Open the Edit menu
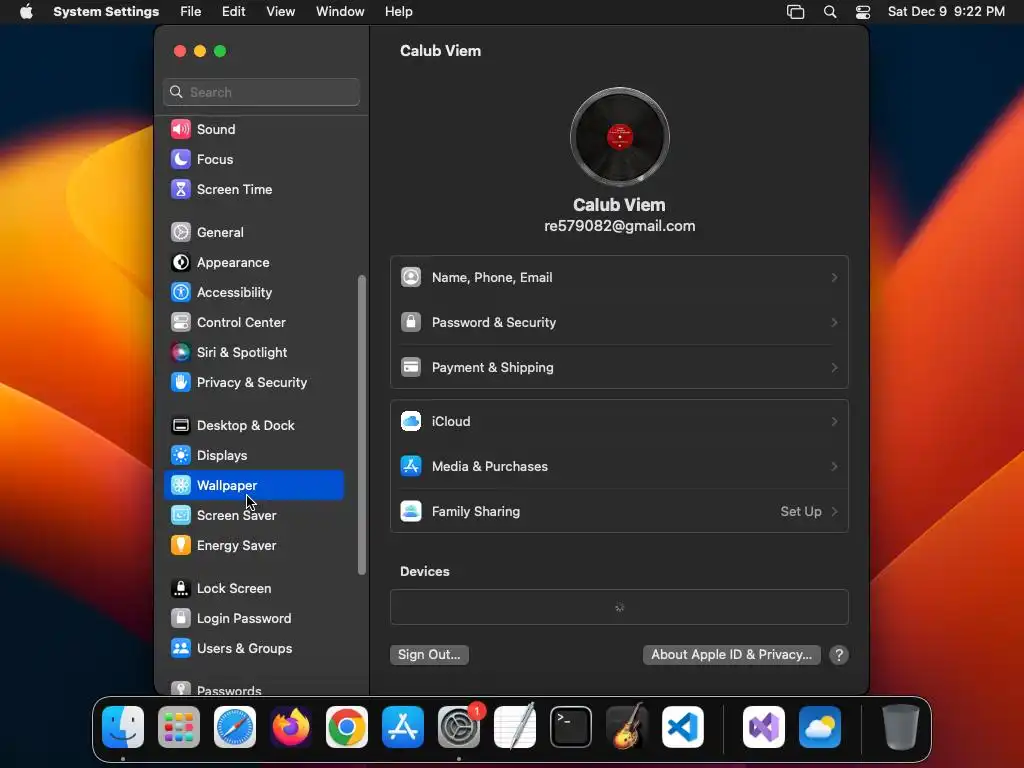The width and height of the screenshot is (1024, 768). [233, 12]
